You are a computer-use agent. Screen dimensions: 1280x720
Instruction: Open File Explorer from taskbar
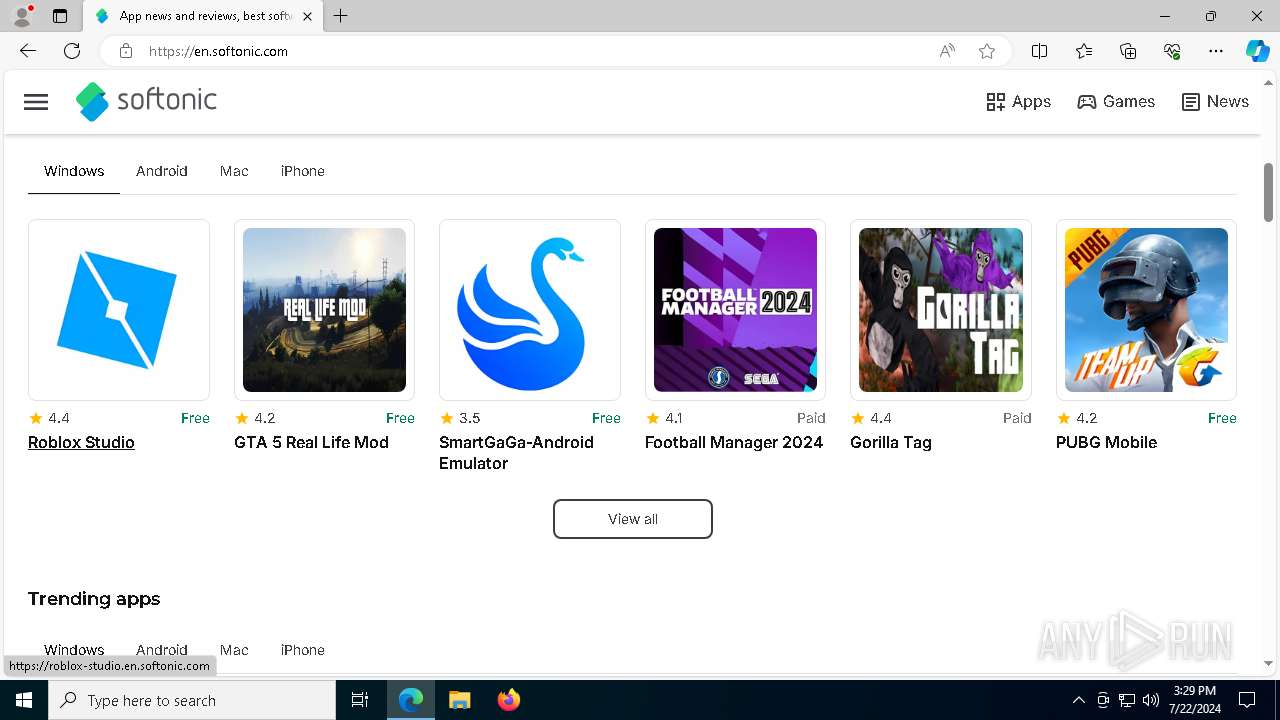tap(459, 700)
